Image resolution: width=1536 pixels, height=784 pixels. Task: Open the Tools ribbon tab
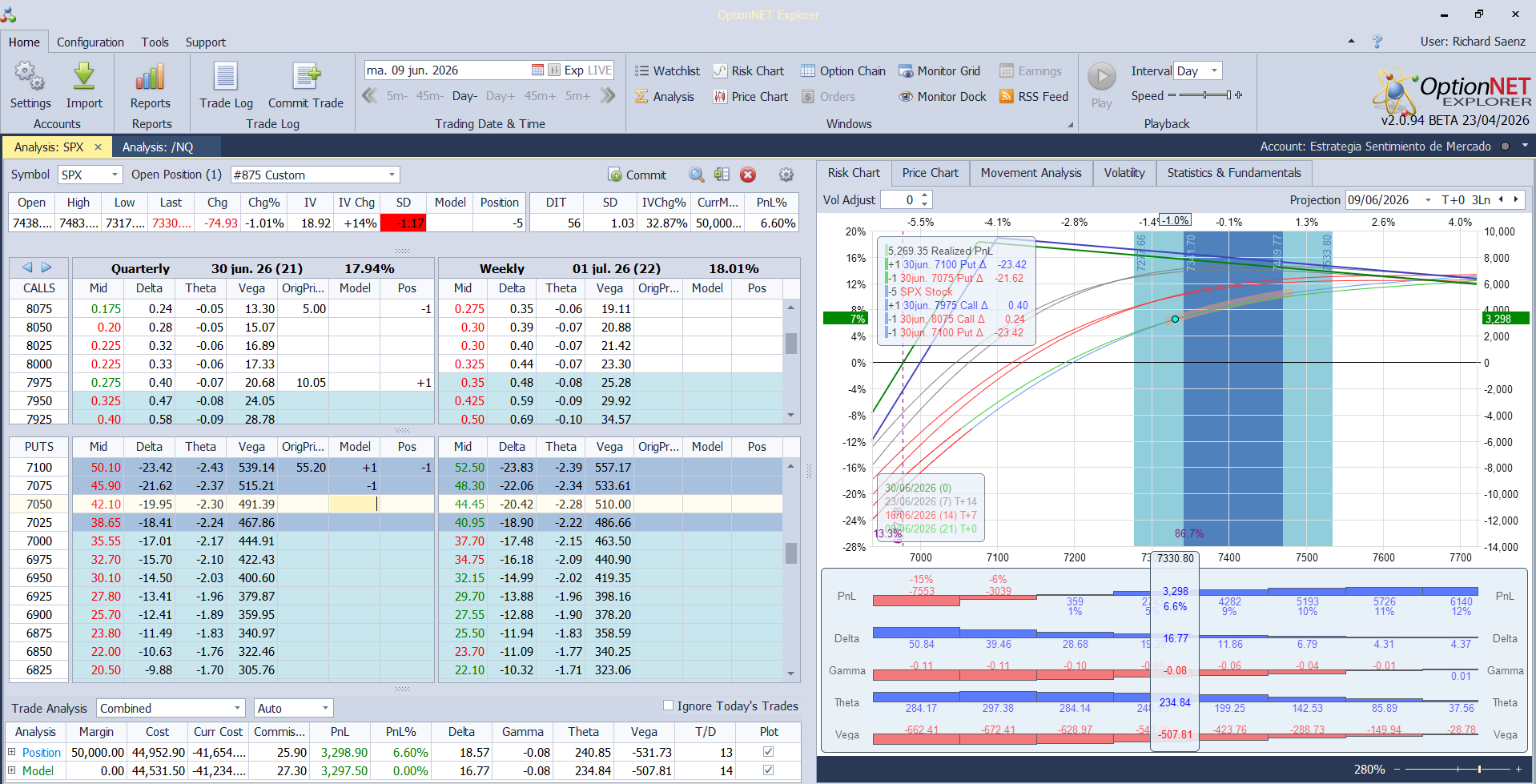coord(155,42)
